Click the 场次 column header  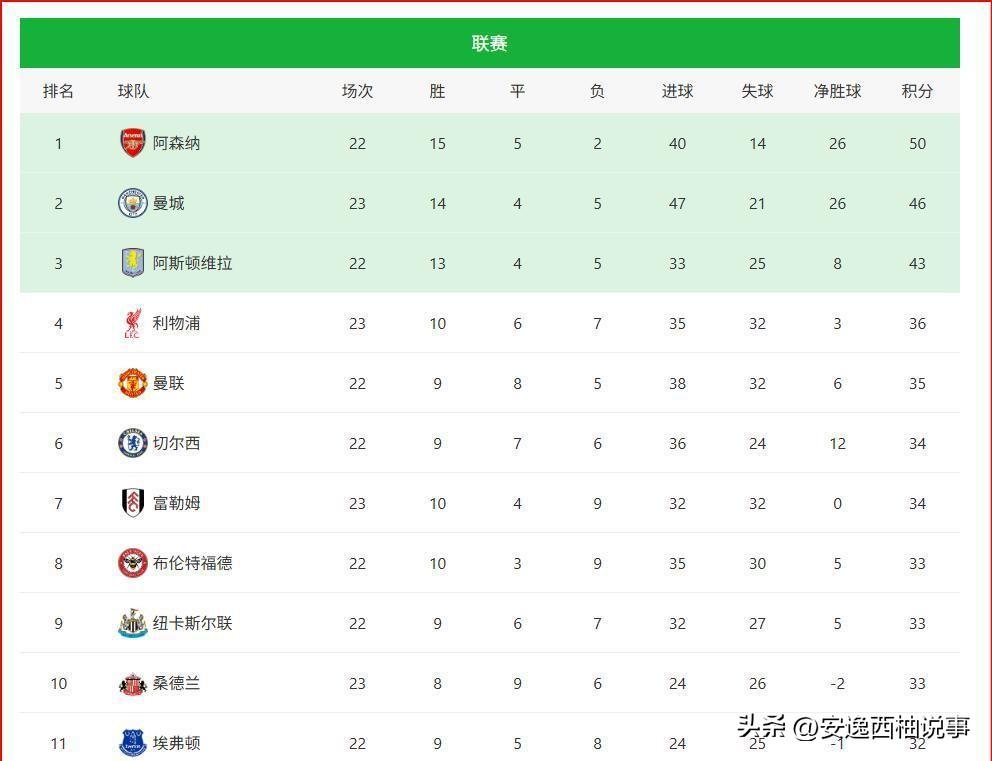tap(357, 91)
